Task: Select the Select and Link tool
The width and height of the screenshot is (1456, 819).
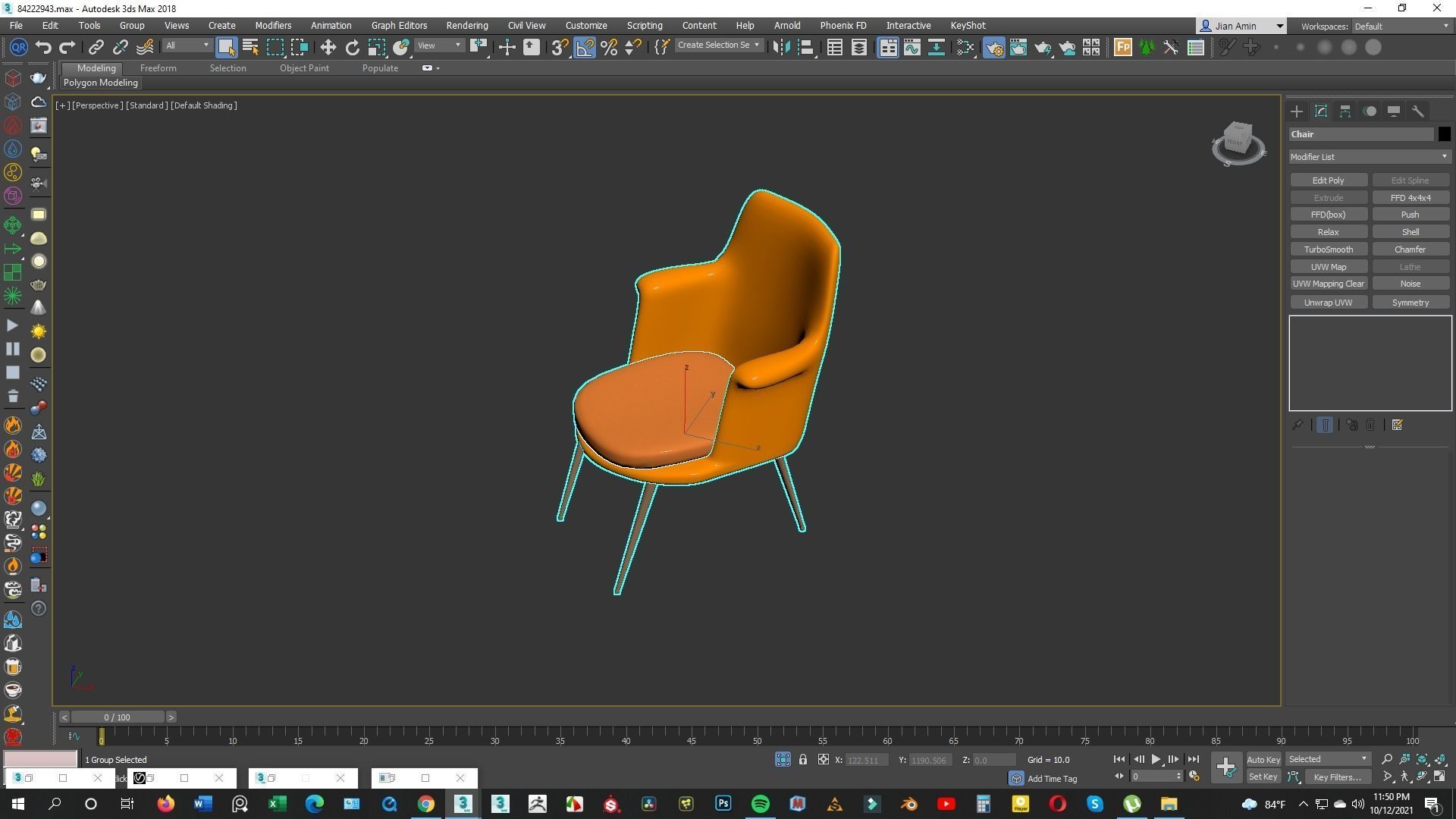Action: point(96,47)
